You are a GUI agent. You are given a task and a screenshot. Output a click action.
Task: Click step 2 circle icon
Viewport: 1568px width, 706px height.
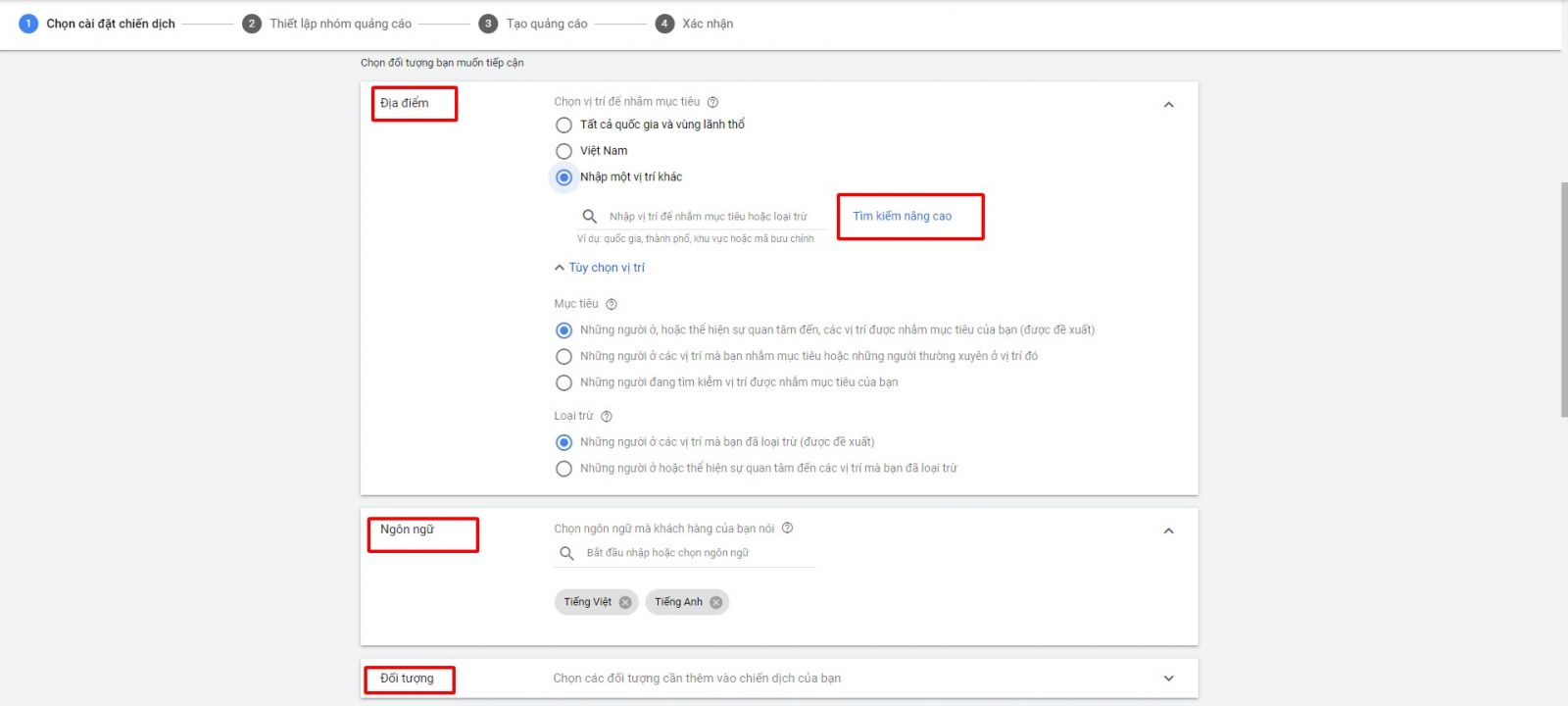(x=252, y=24)
